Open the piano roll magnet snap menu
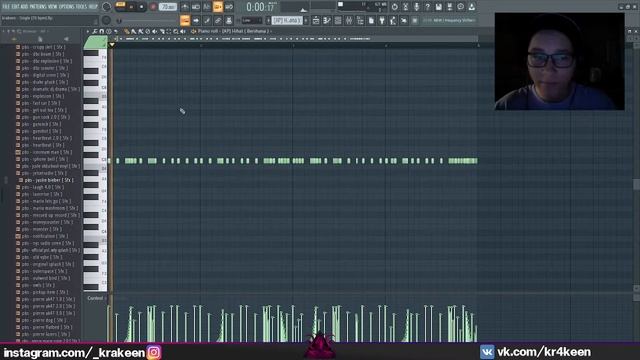 coord(101,31)
